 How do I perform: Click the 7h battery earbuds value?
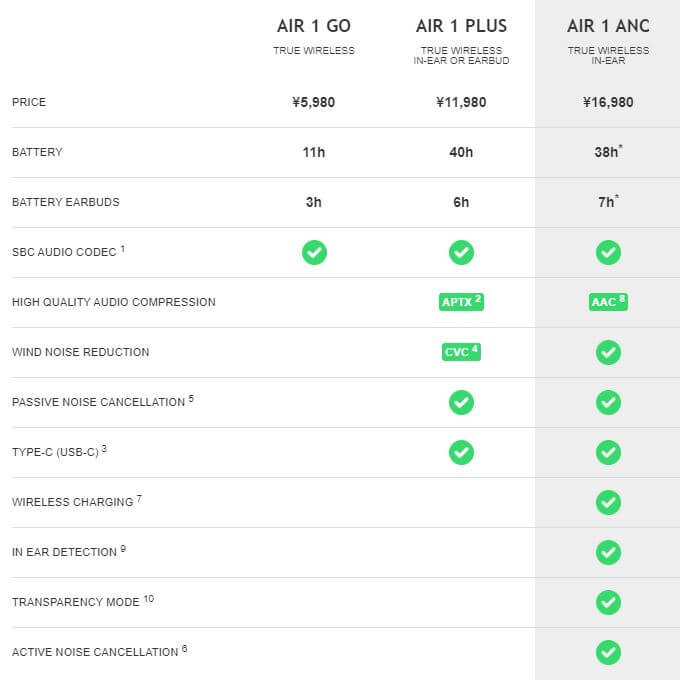(x=608, y=202)
